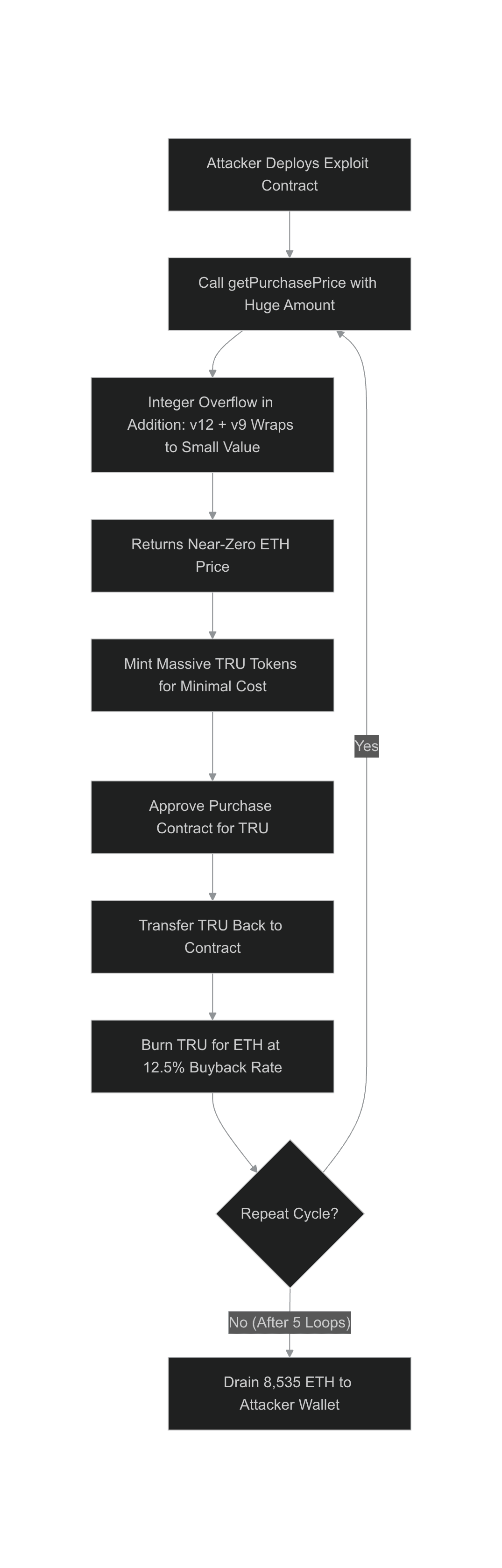Select the Burn TRU for ETH node
The height and width of the screenshot is (1568, 502).
[212, 1056]
